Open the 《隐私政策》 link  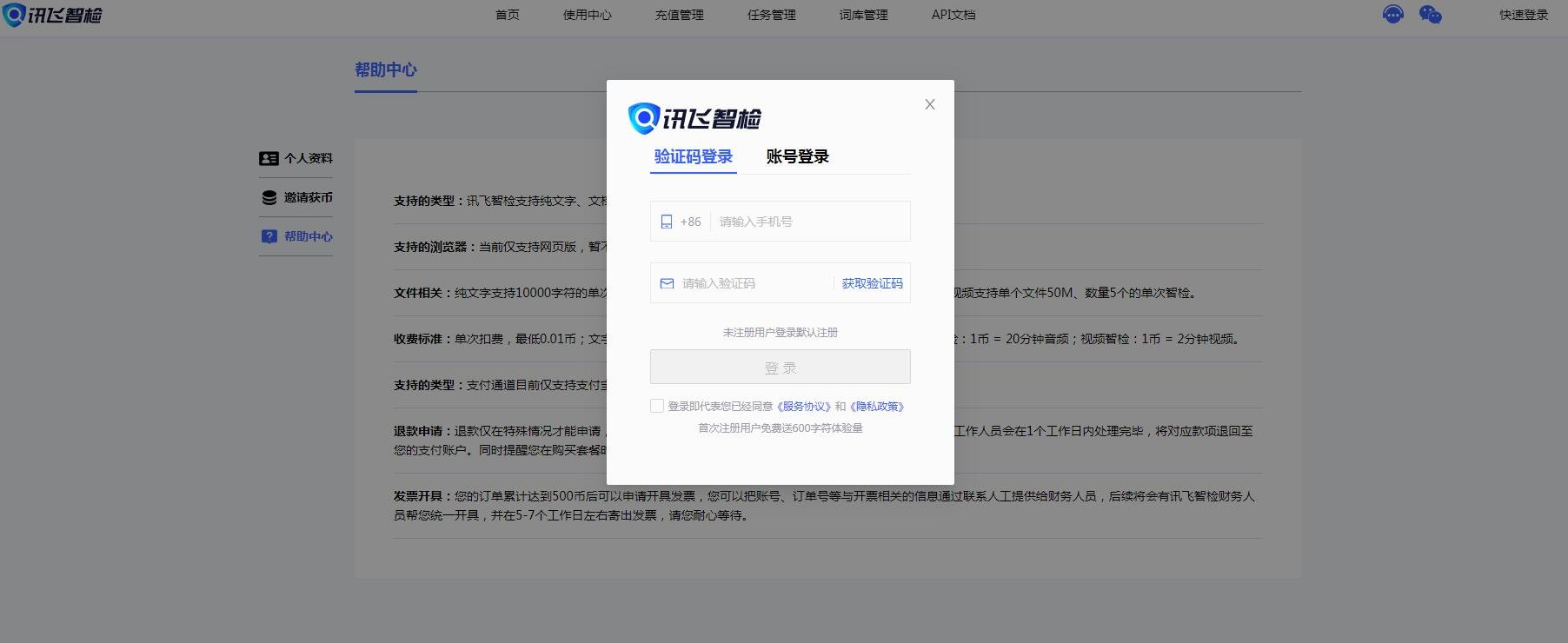tap(877, 406)
